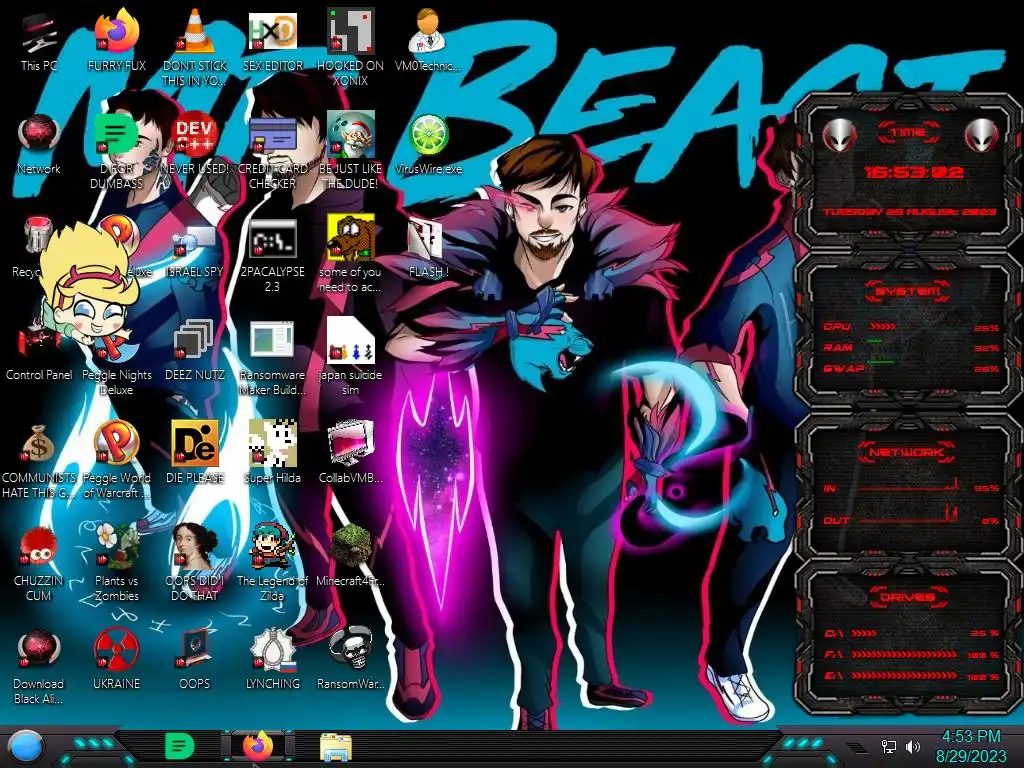1024x768 pixels.
Task: Click the TUESDAY 29 AUGUST 2023 date text
Action: [909, 212]
